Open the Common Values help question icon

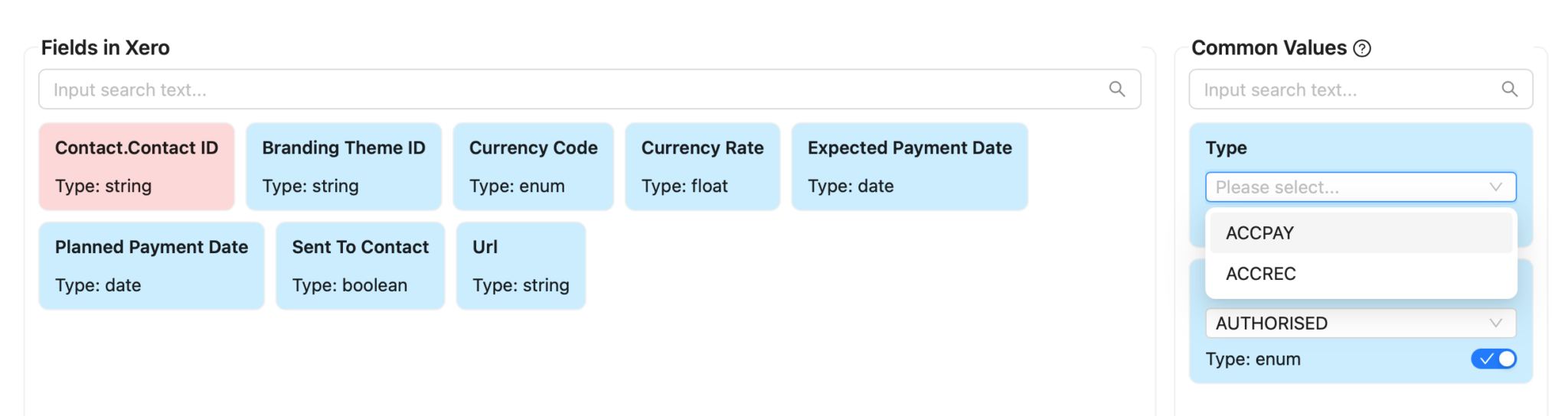(1362, 48)
